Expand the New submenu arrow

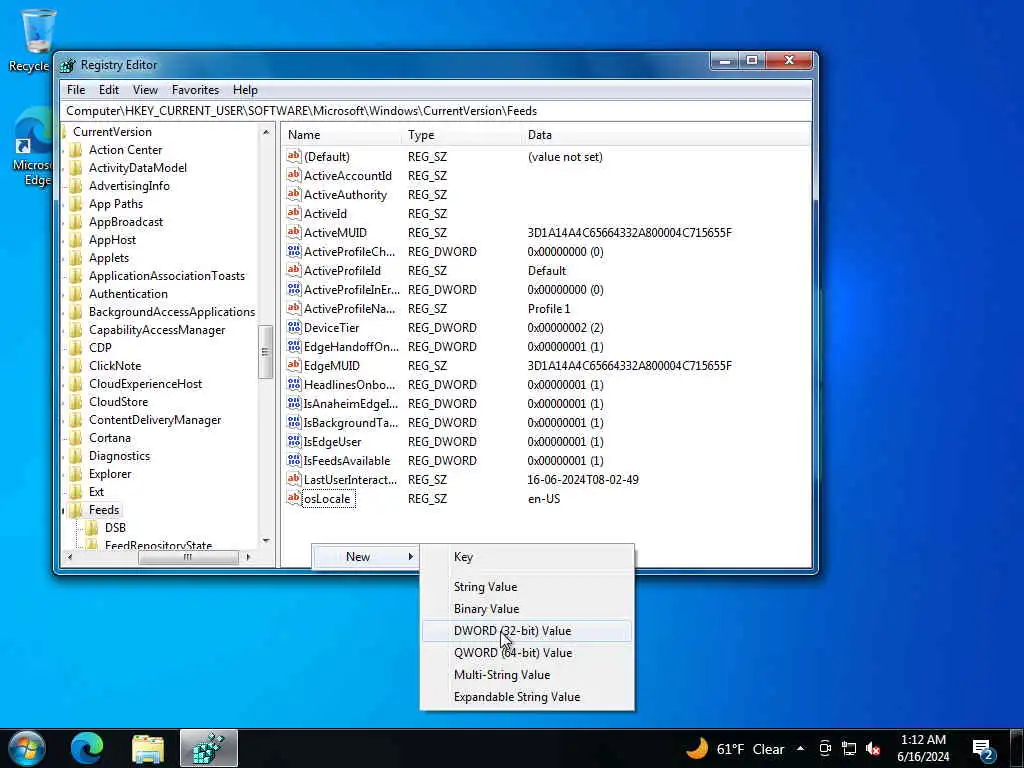[x=410, y=556]
